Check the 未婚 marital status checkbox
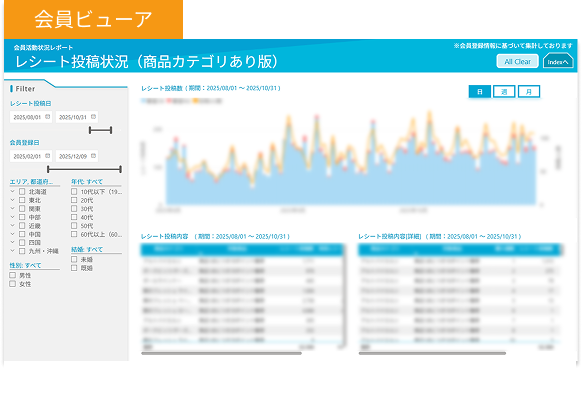Image resolution: width=582 pixels, height=400 pixels. pyautogui.click(x=74, y=259)
